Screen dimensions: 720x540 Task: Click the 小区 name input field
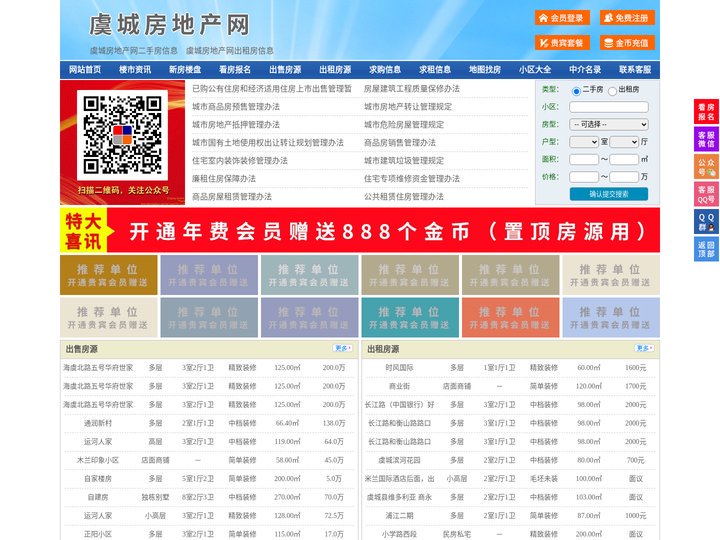pyautogui.click(x=609, y=107)
